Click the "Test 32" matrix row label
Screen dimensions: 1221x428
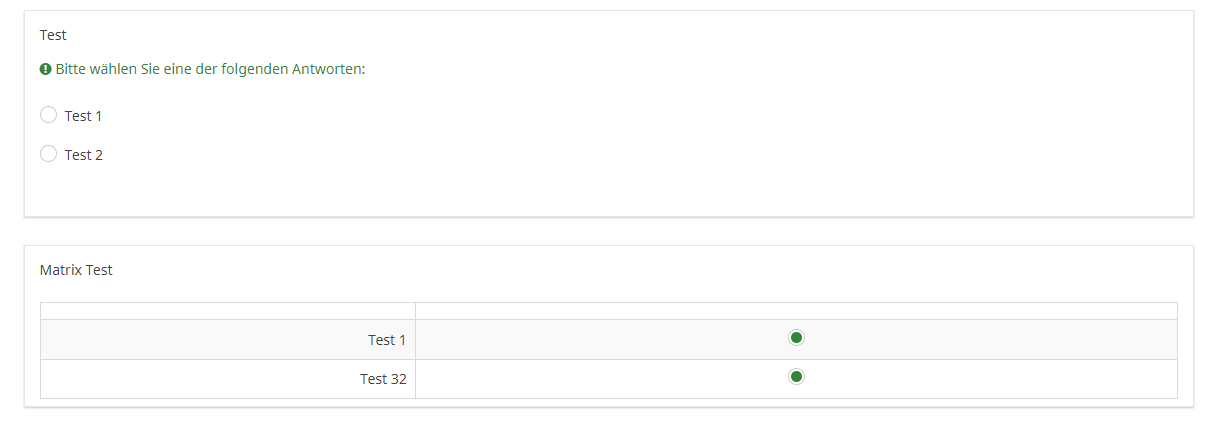click(x=383, y=379)
